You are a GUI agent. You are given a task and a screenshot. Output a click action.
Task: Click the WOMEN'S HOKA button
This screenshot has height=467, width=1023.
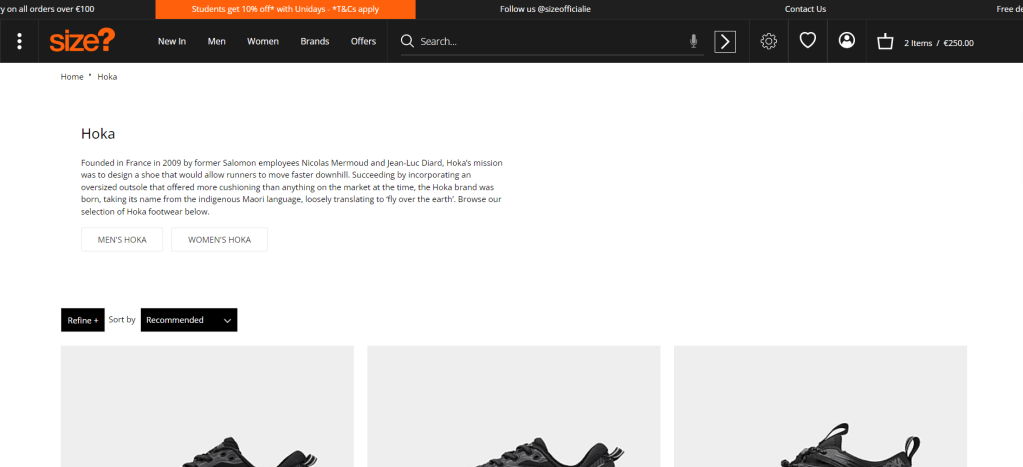219,240
